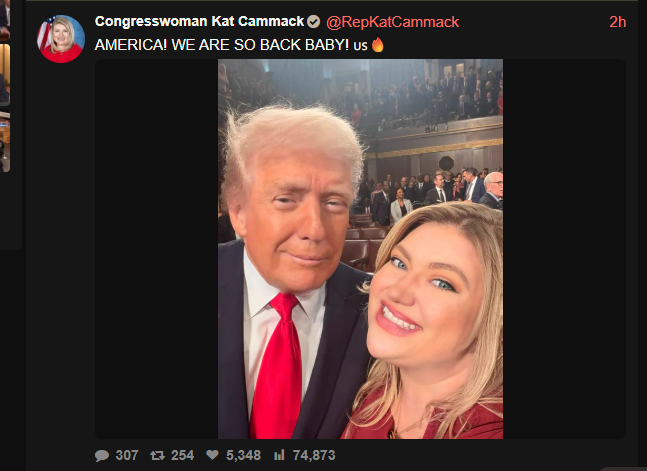
Task: Click the fire emoji in the tweet
Action: 378,45
